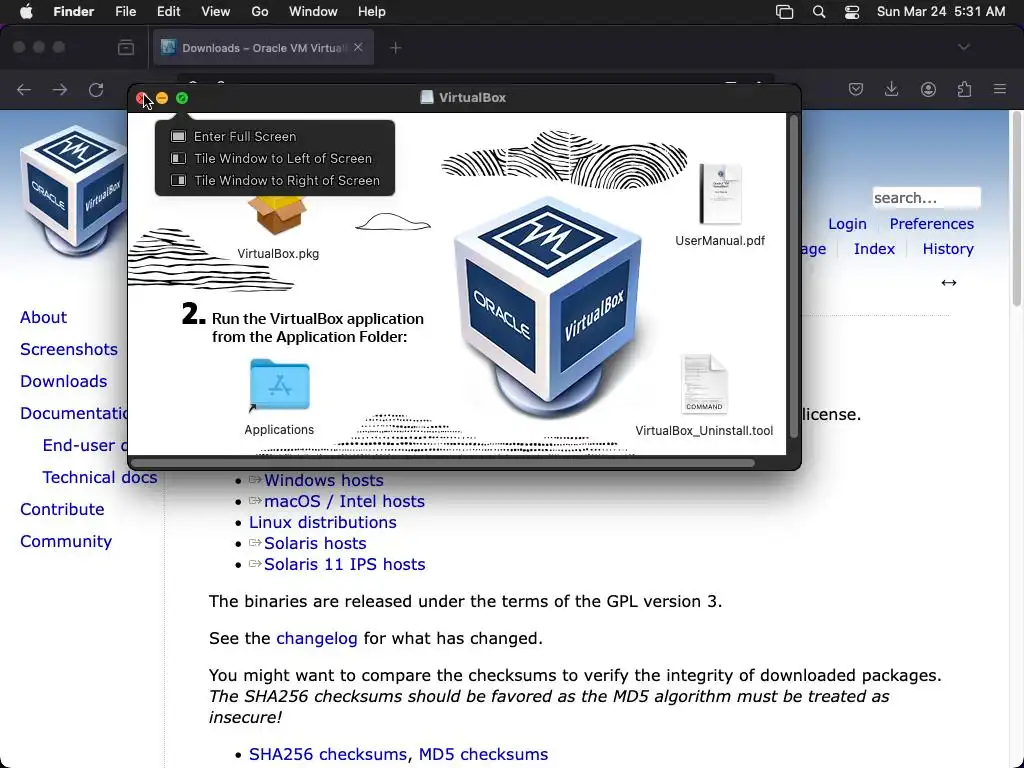Click the Index link
The height and width of the screenshot is (768, 1024).
pos(874,249)
